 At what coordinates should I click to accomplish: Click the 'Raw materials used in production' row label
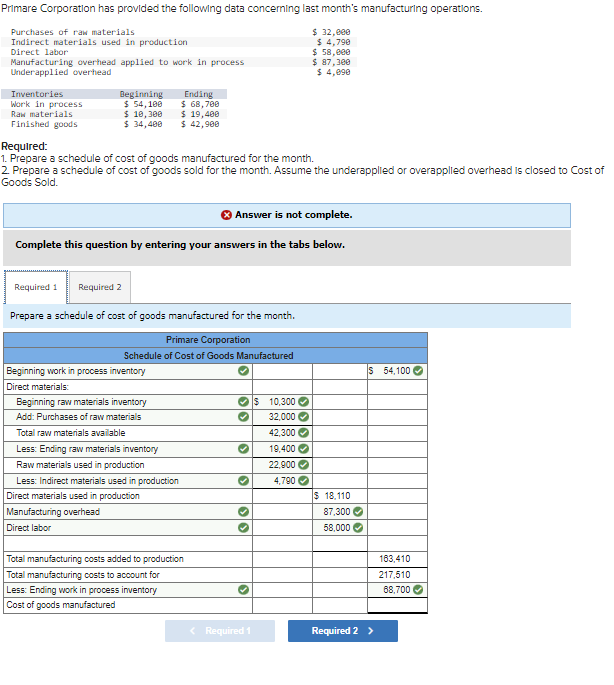pyautogui.click(x=80, y=465)
